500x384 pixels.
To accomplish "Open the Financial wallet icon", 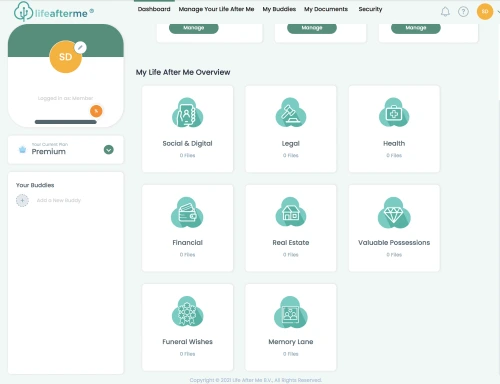I will tap(187, 212).
